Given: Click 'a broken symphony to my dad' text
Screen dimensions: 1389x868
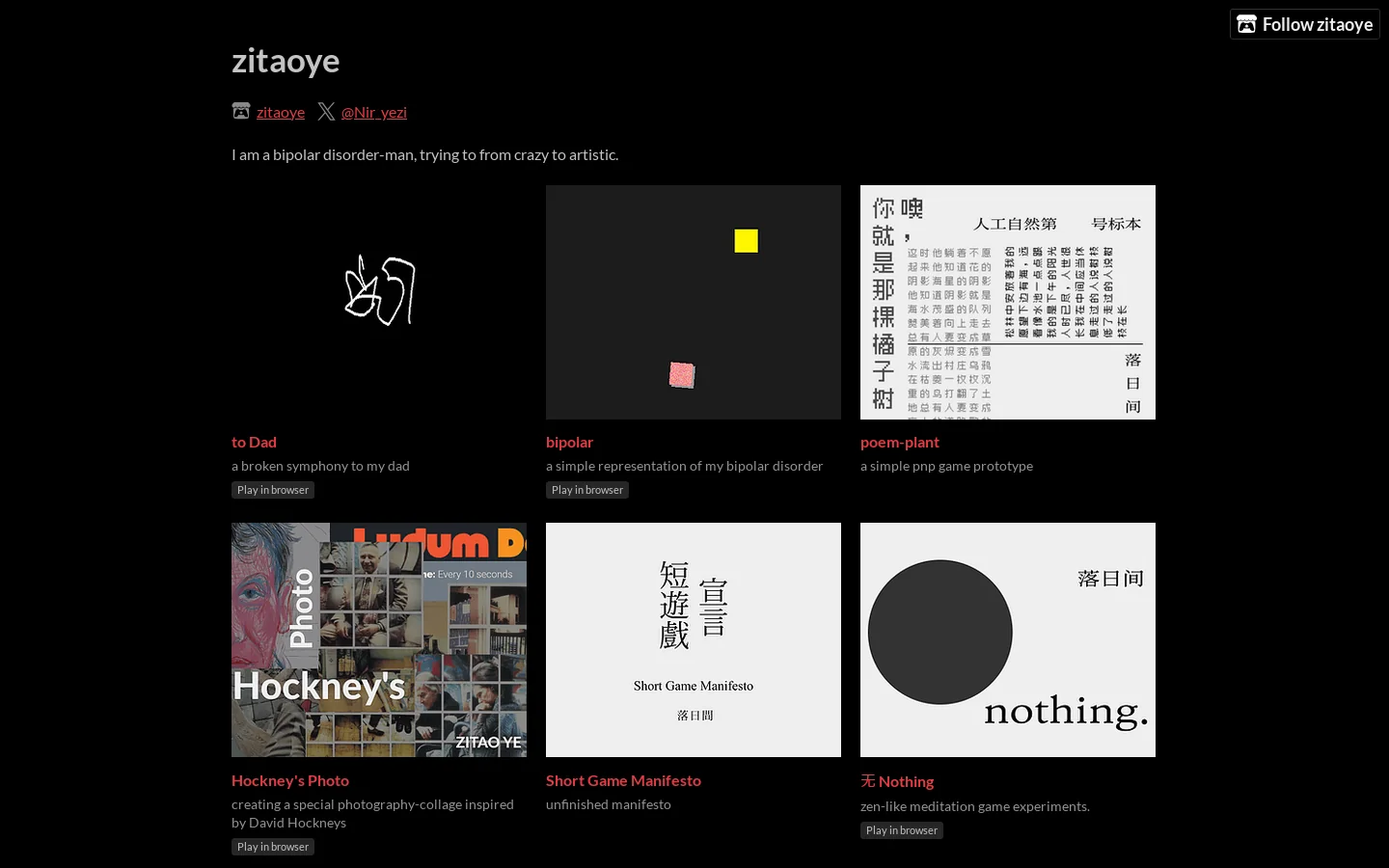Looking at the screenshot, I should 320,466.
